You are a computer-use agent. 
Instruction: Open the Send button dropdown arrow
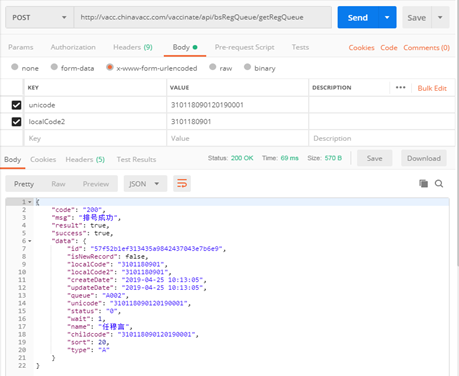tap(387, 17)
